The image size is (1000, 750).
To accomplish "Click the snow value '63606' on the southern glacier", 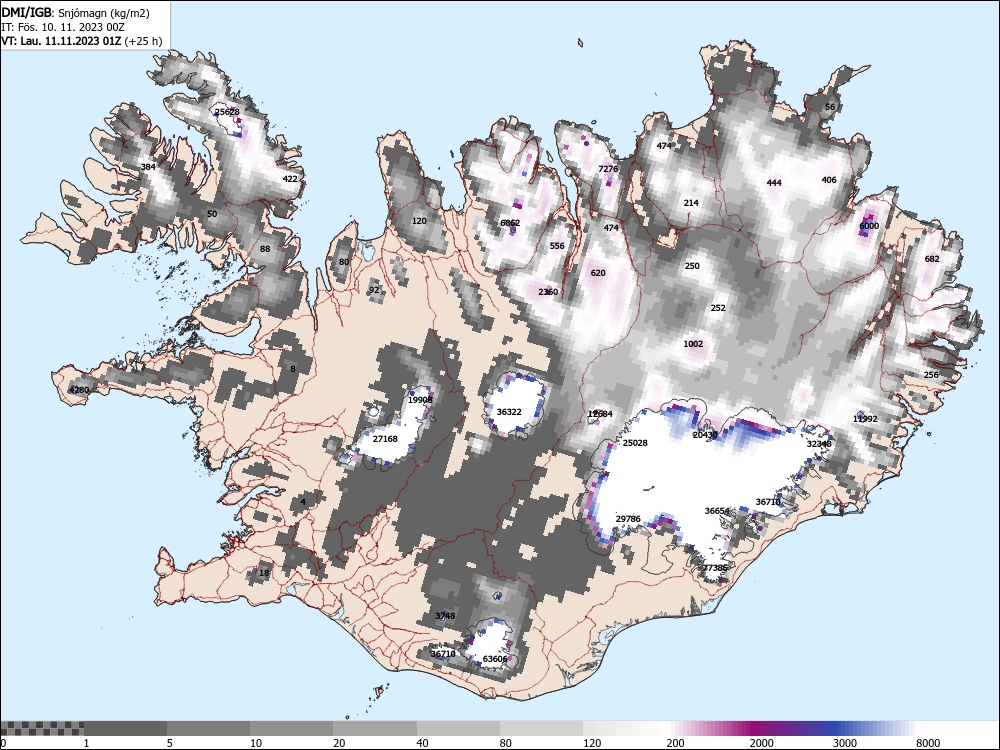I will [x=495, y=659].
